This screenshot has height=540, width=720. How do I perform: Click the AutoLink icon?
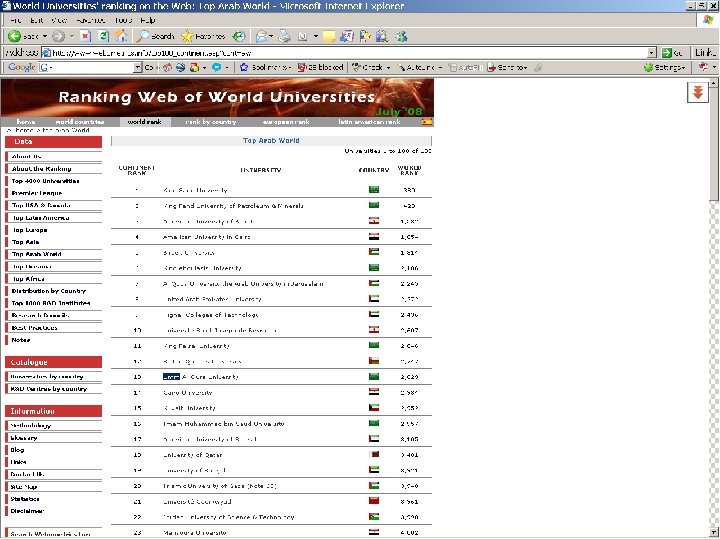click(x=401, y=68)
